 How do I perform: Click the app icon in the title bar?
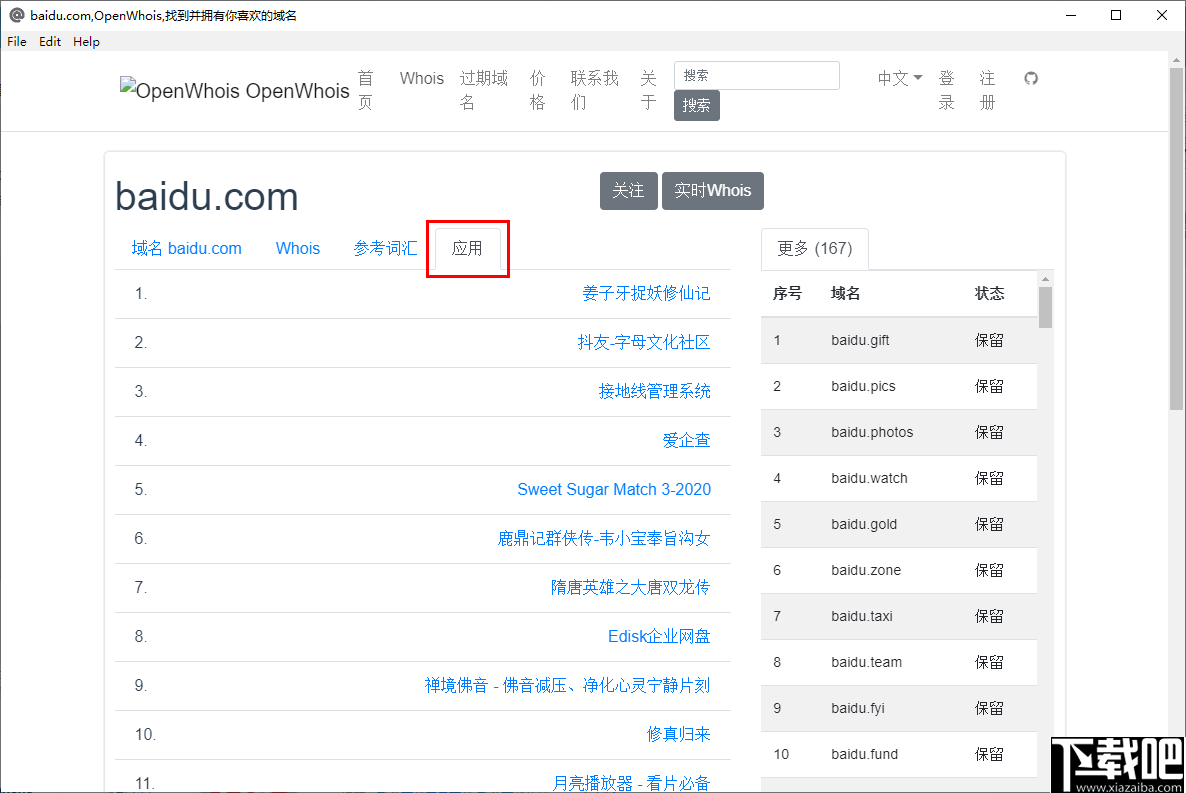15,15
